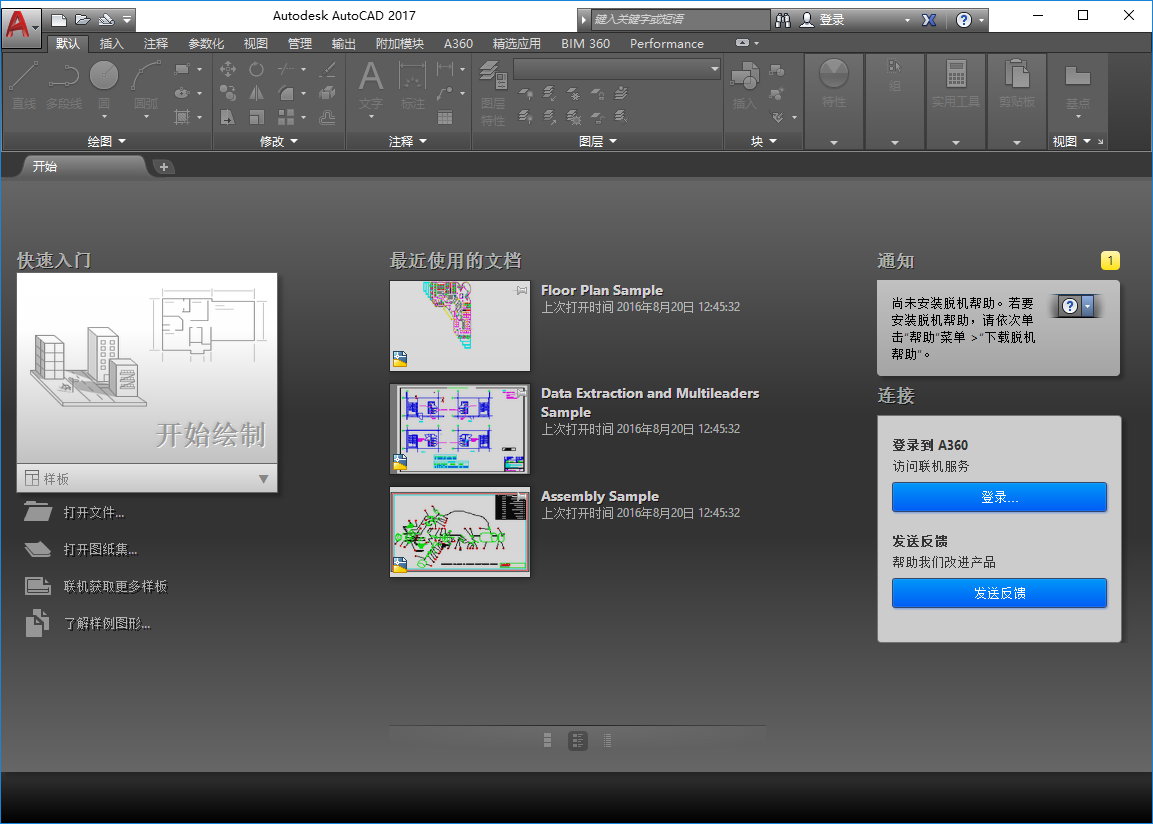Pin the Data Extraction and Multileaders Sample

pos(521,393)
